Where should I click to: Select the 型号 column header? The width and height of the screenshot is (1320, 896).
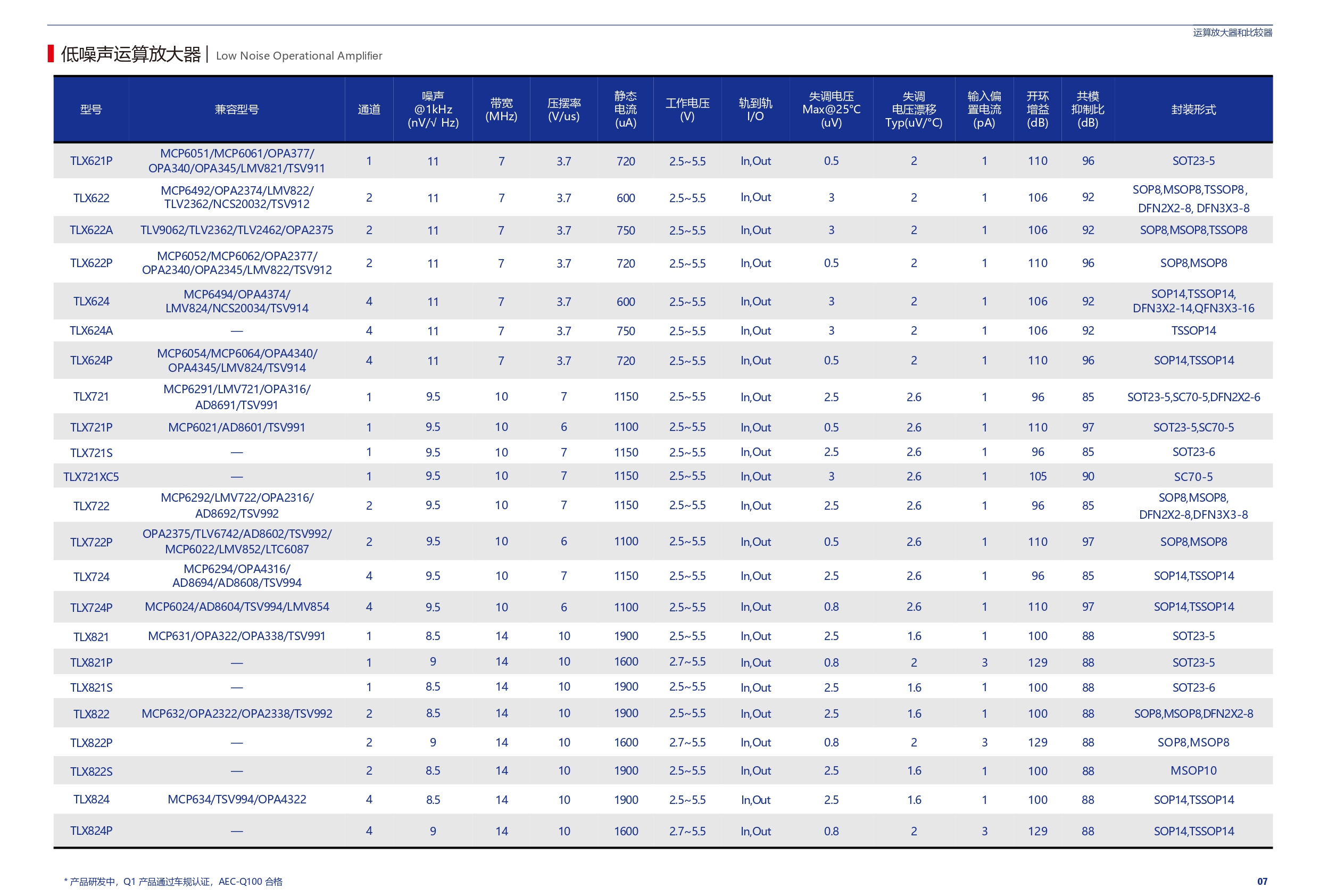[91, 110]
